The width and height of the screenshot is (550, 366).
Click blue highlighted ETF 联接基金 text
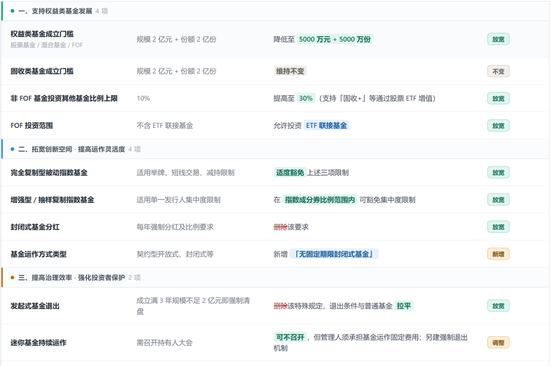point(326,126)
